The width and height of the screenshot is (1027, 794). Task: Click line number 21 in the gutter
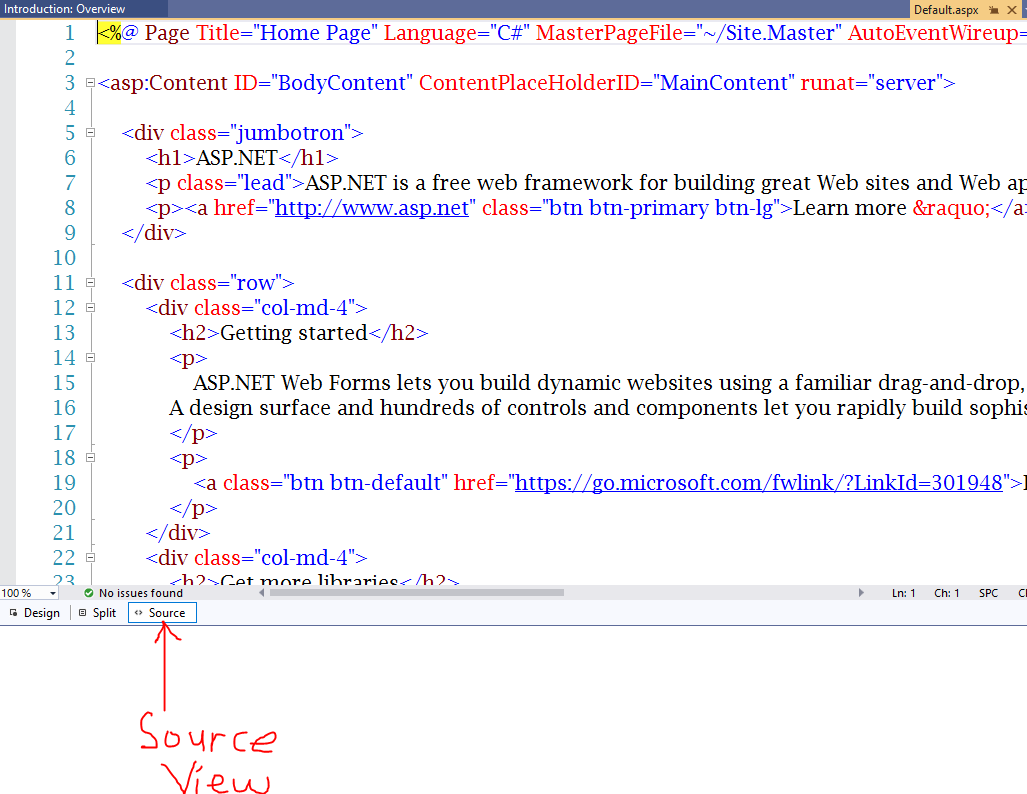64,533
